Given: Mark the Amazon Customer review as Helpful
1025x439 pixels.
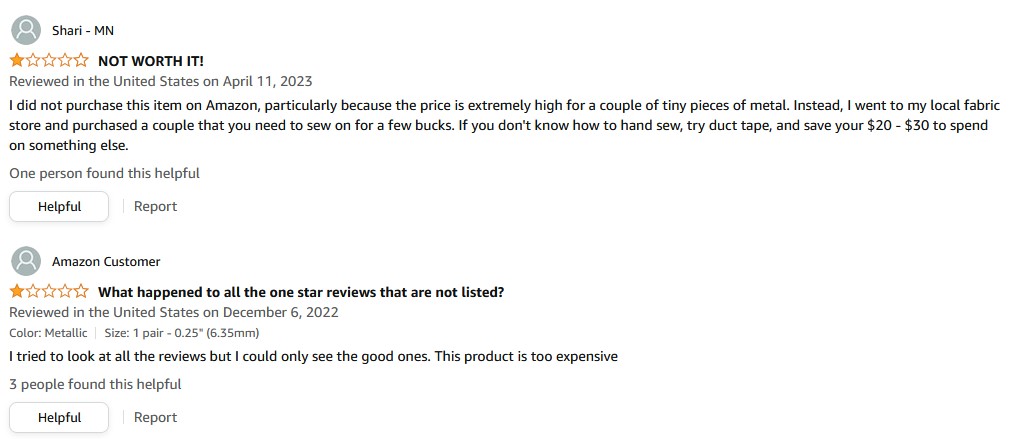Looking at the screenshot, I should pyautogui.click(x=59, y=417).
